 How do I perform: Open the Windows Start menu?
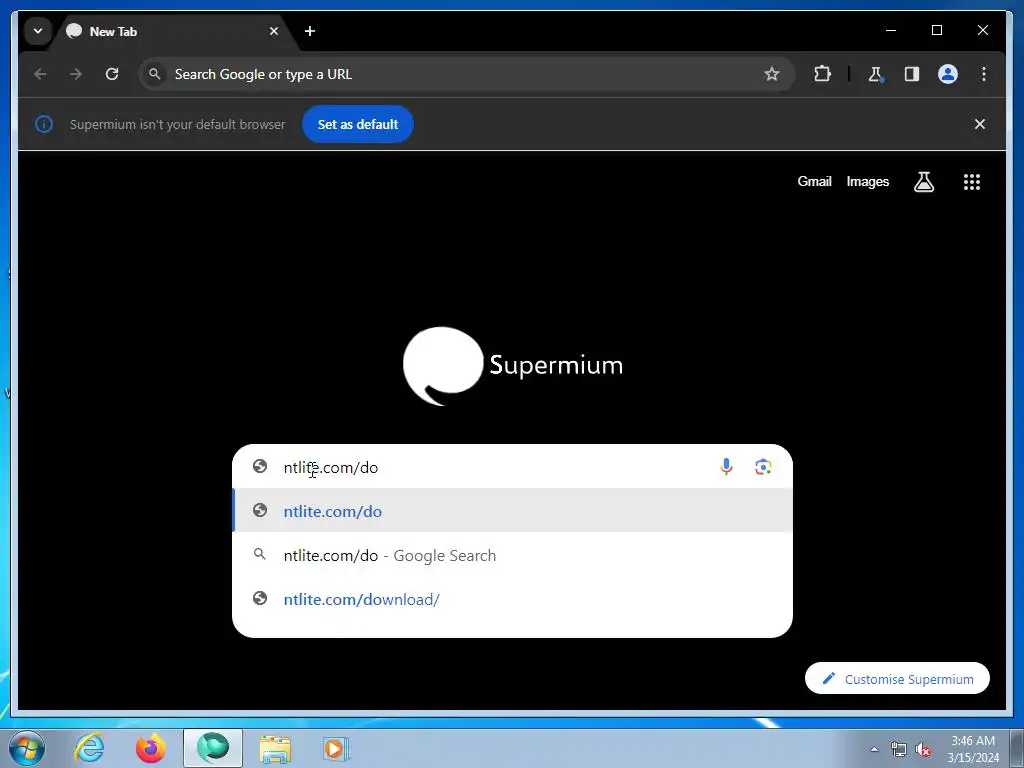tap(27, 748)
